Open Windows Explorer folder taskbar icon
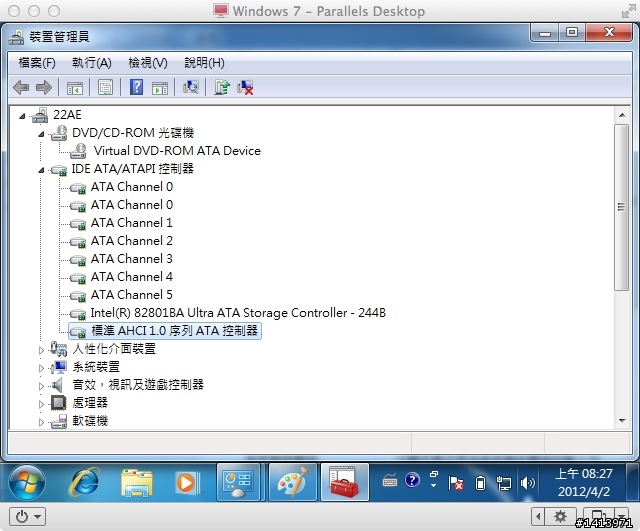The image size is (640, 531). [x=136, y=482]
